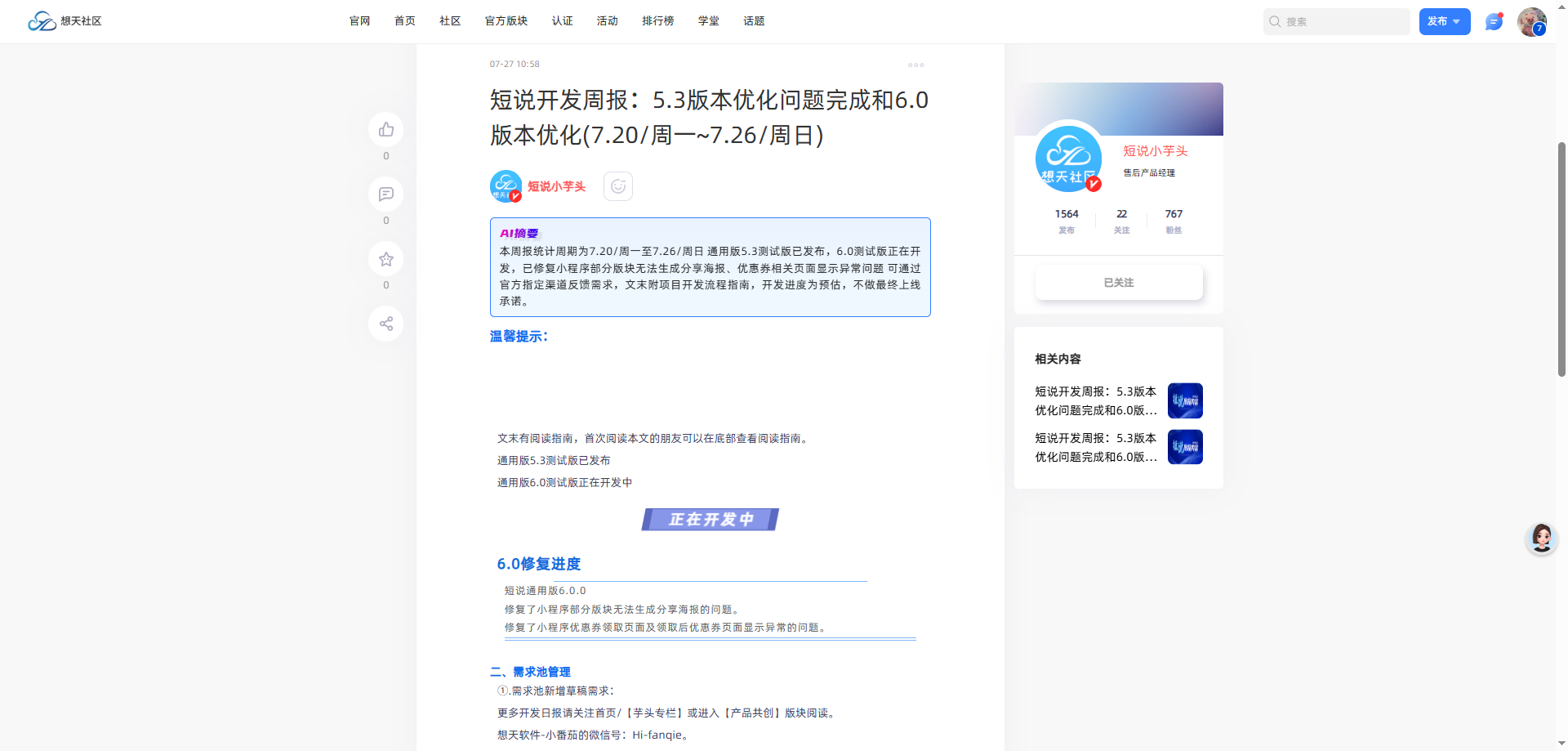Open the large 想天社区 avatar in author card
The height and width of the screenshot is (751, 1568).
coord(1068,159)
